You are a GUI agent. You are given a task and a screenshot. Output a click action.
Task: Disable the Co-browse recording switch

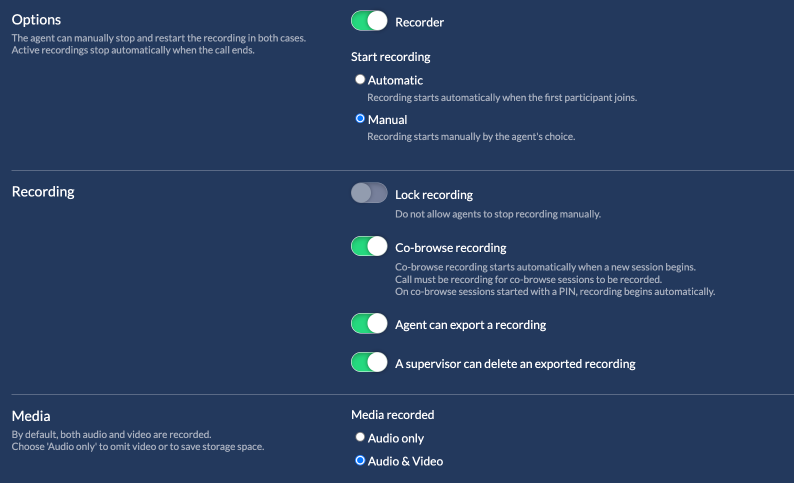[369, 247]
